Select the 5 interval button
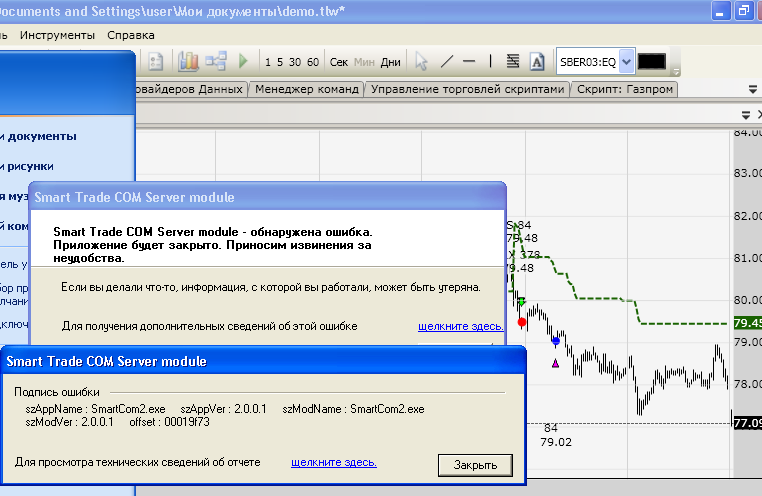Viewport: 762px width, 496px height. 280,62
